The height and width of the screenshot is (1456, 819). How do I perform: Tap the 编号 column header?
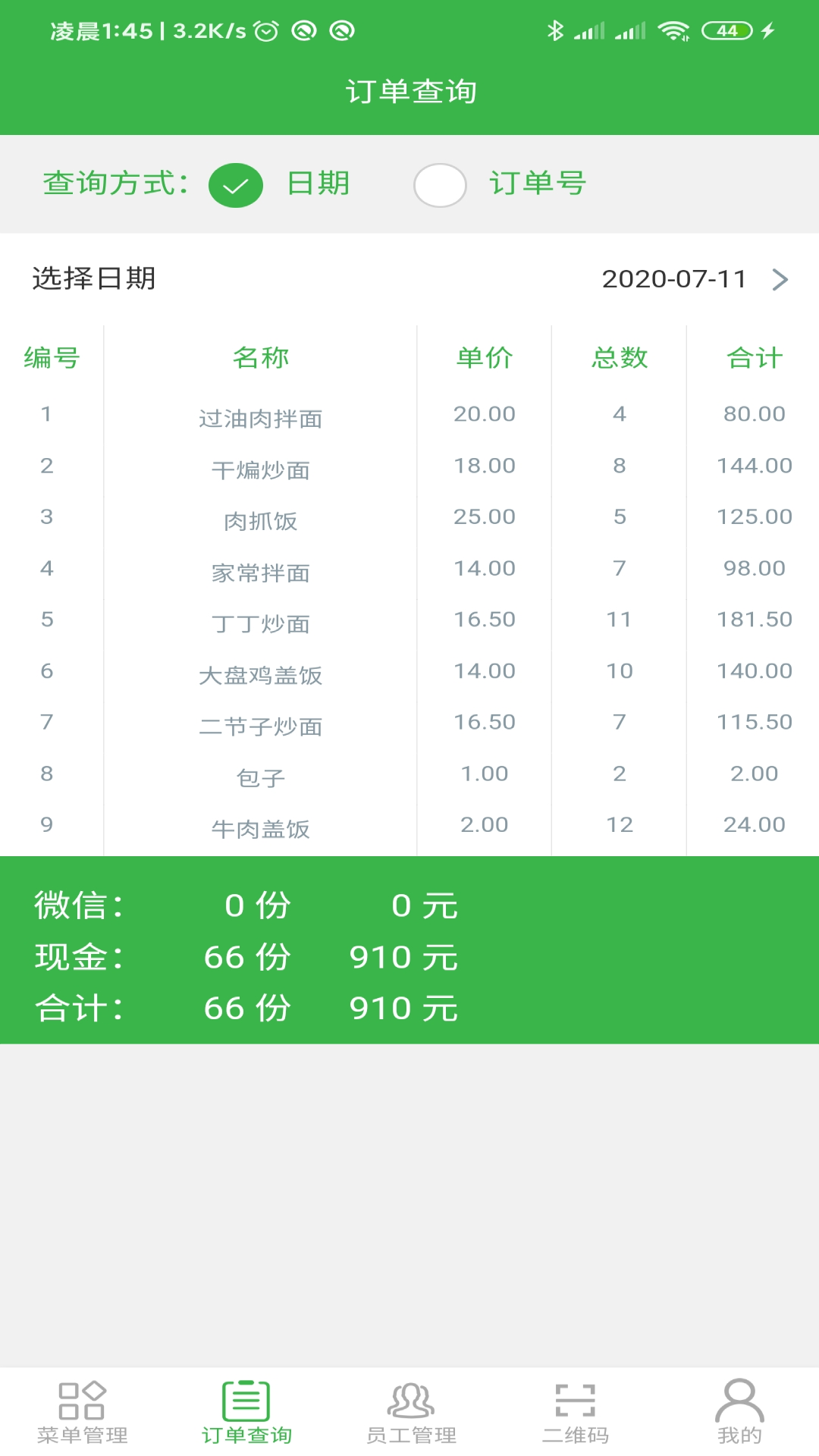pyautogui.click(x=52, y=357)
